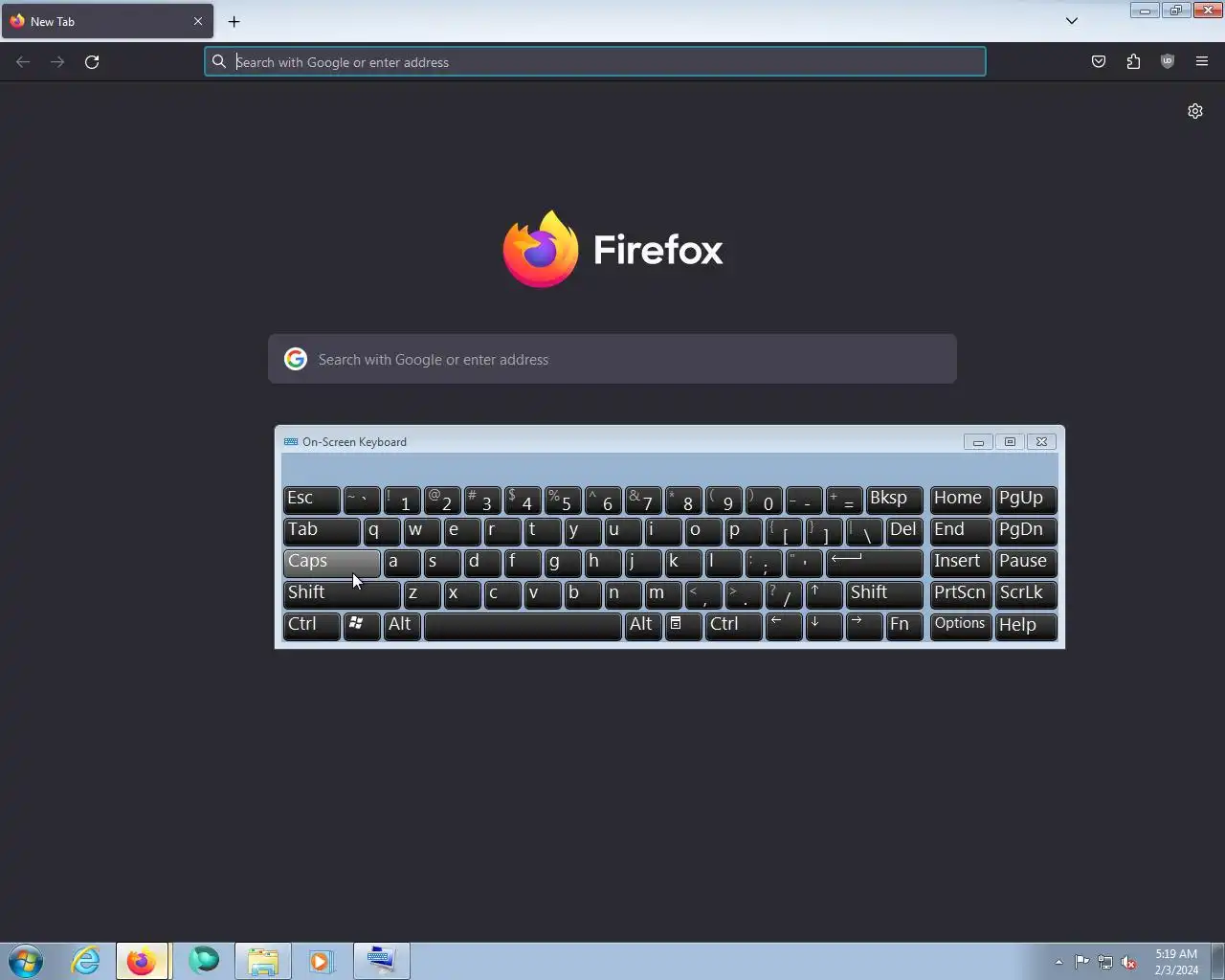The height and width of the screenshot is (980, 1225).
Task: Open the Firefox hamburger menu
Action: pyautogui.click(x=1202, y=62)
